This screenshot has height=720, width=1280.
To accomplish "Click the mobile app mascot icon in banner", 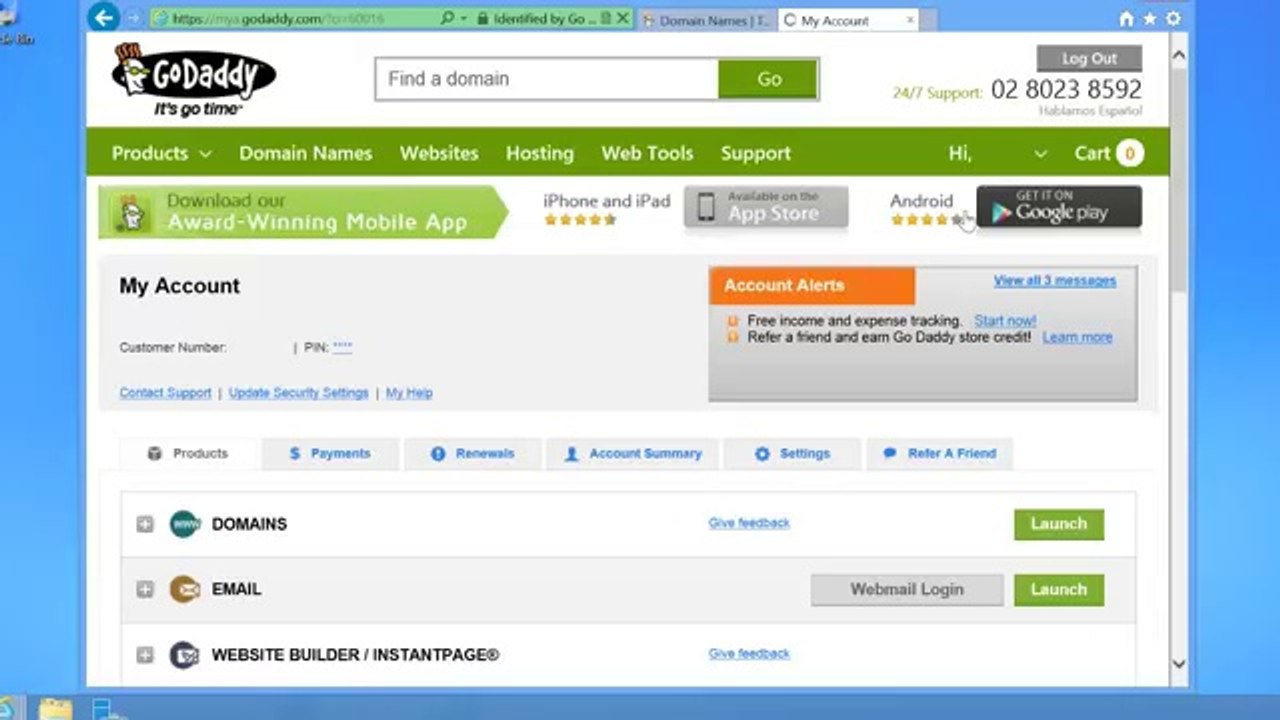I will point(131,213).
